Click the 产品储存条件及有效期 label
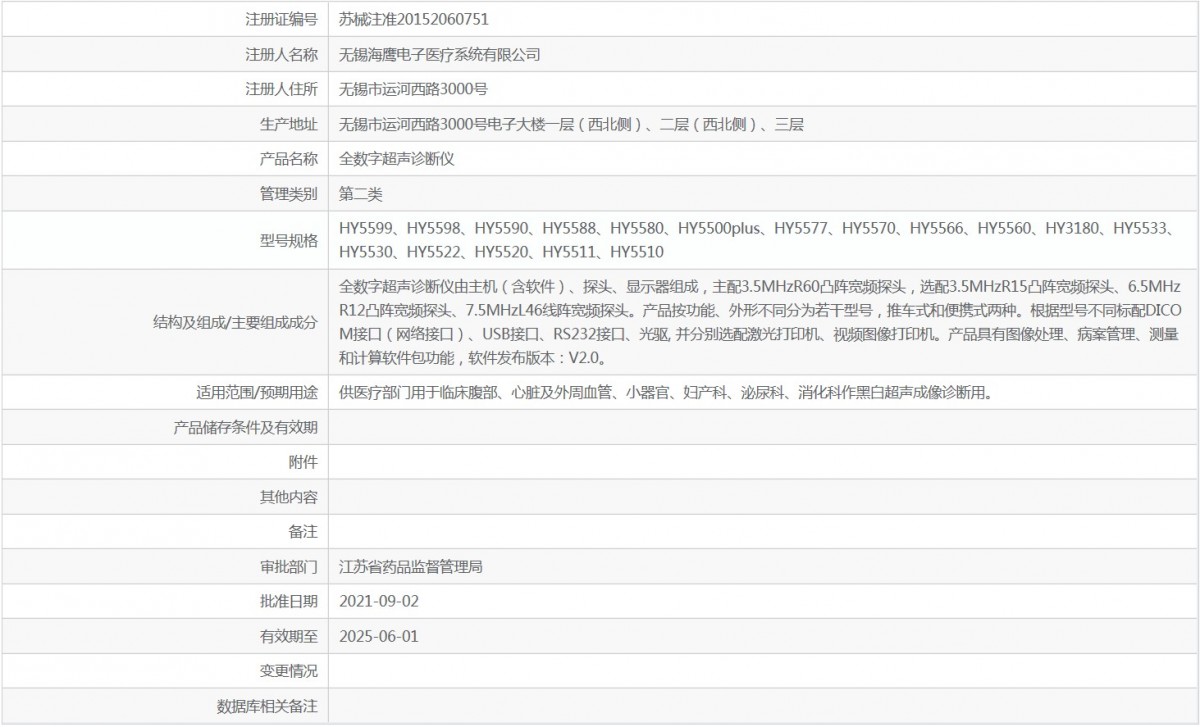This screenshot has height=727, width=1200. pos(246,427)
